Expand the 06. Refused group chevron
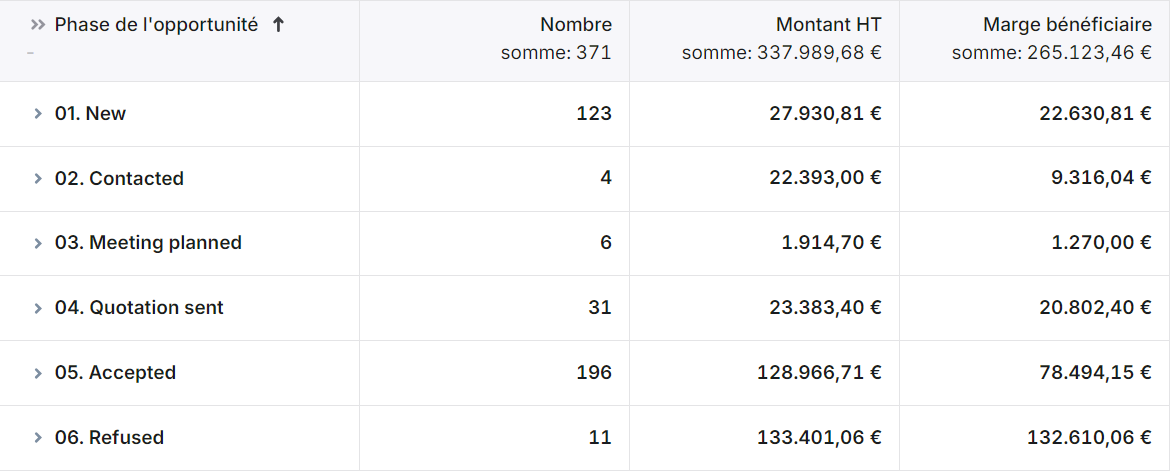 pyautogui.click(x=37, y=438)
